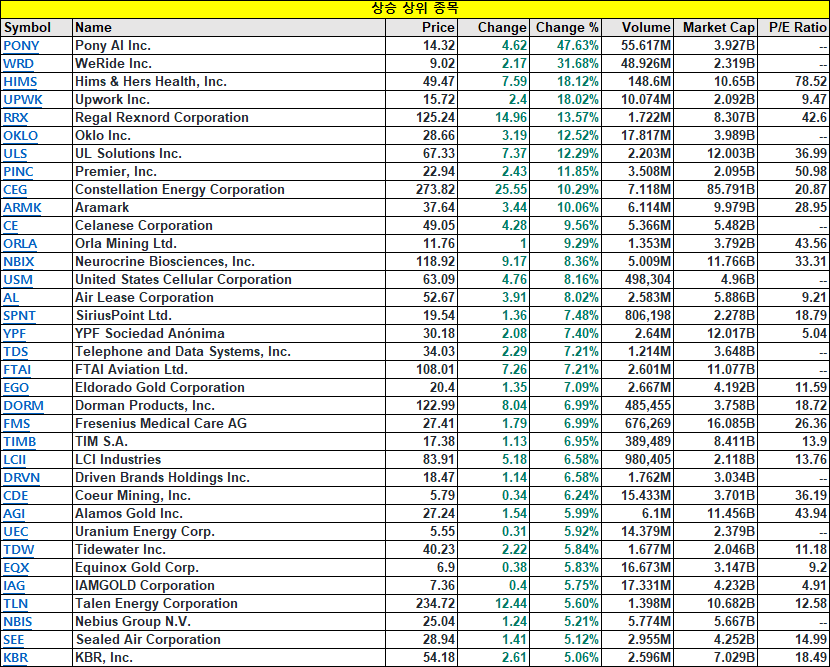This screenshot has height=667, width=830.
Task: Open the SEE symbol link
Action: coord(14,640)
